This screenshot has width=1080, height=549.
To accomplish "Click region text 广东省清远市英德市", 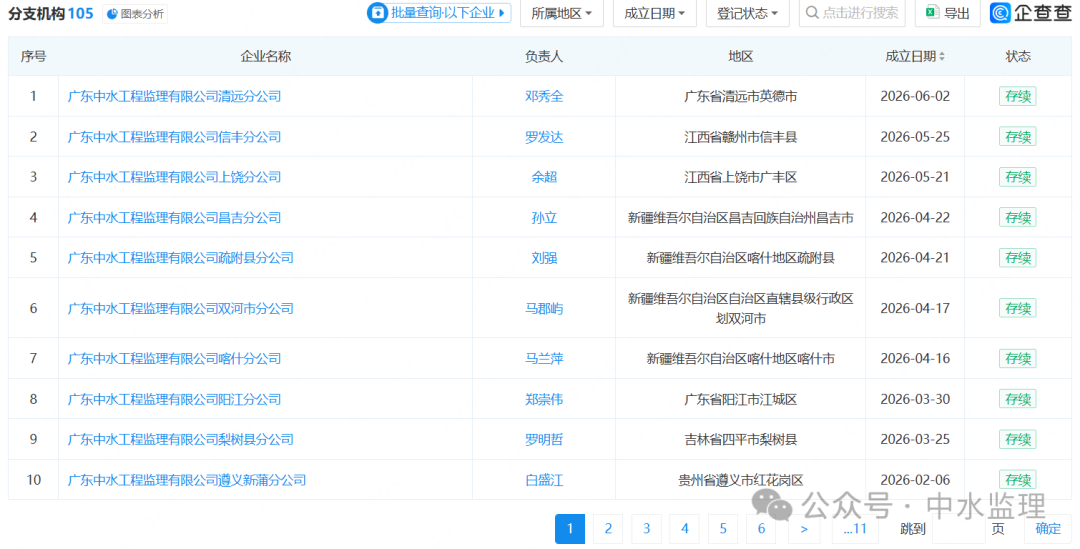I will point(740,96).
